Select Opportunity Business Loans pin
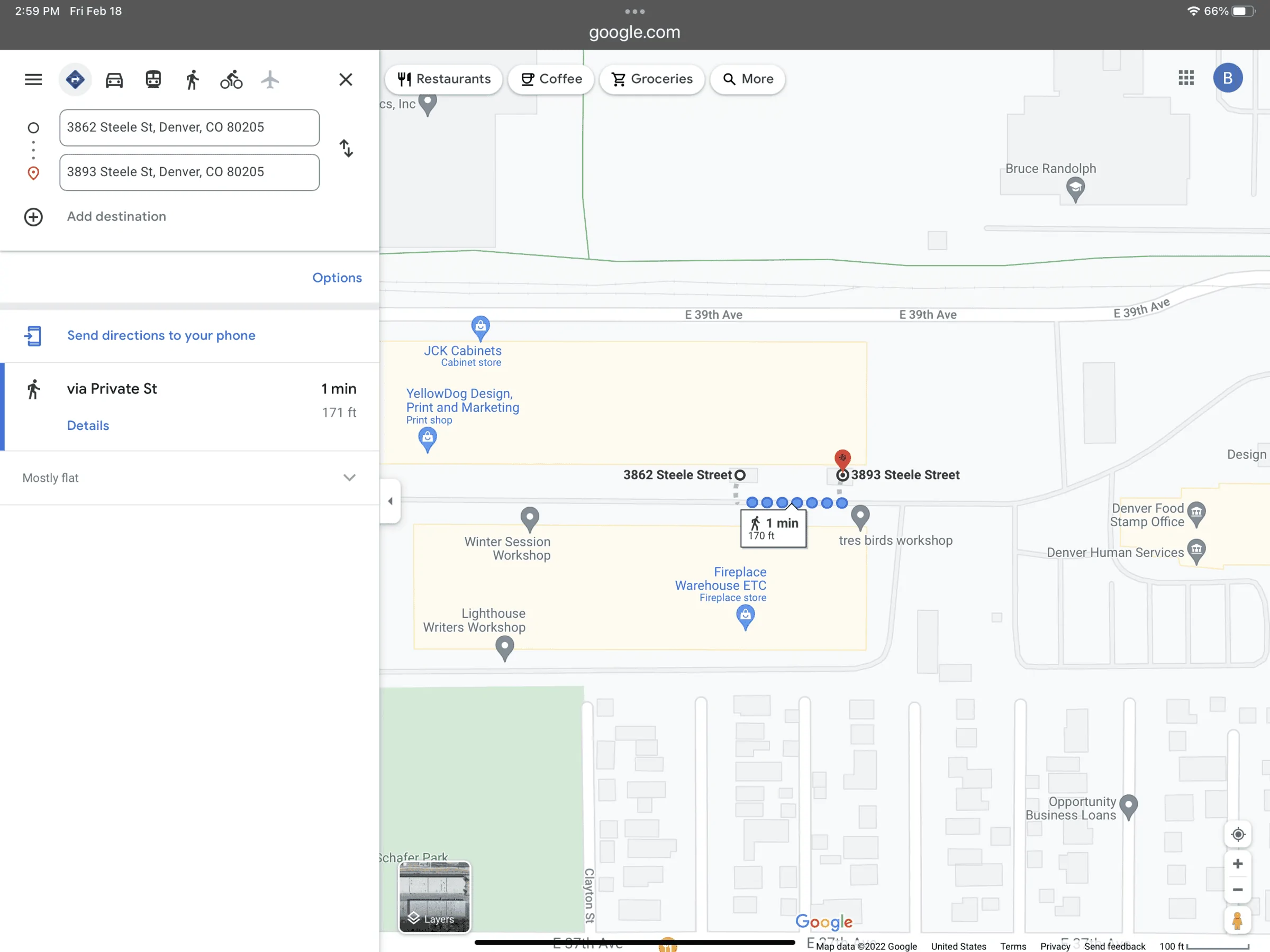 tap(1129, 808)
